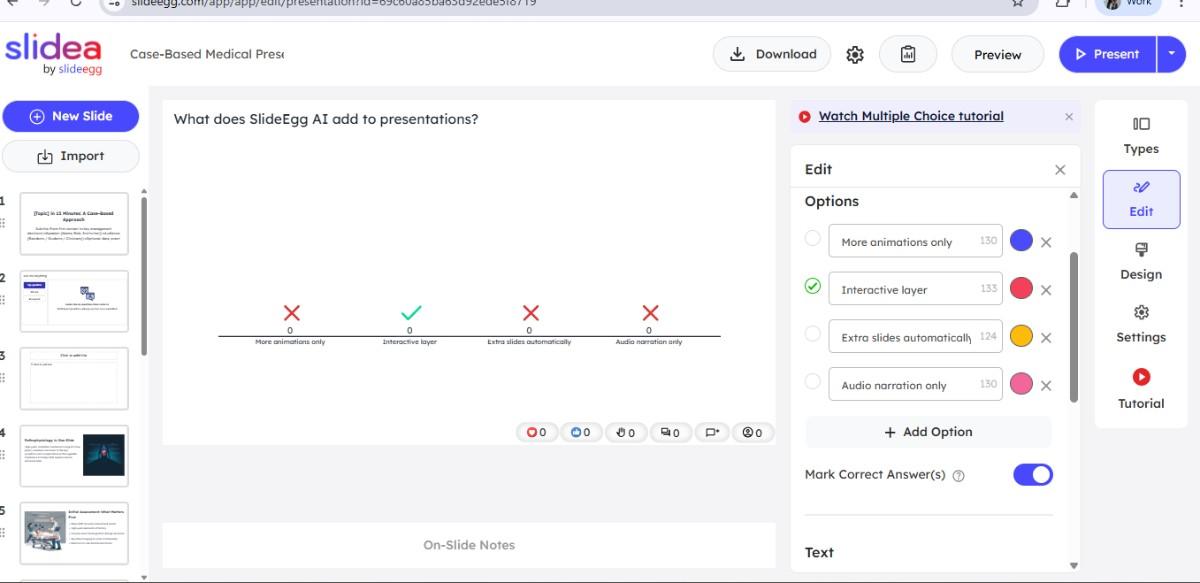This screenshot has width=1200, height=583.
Task: Select slide 2 thumbnail
Action: (x=74, y=301)
